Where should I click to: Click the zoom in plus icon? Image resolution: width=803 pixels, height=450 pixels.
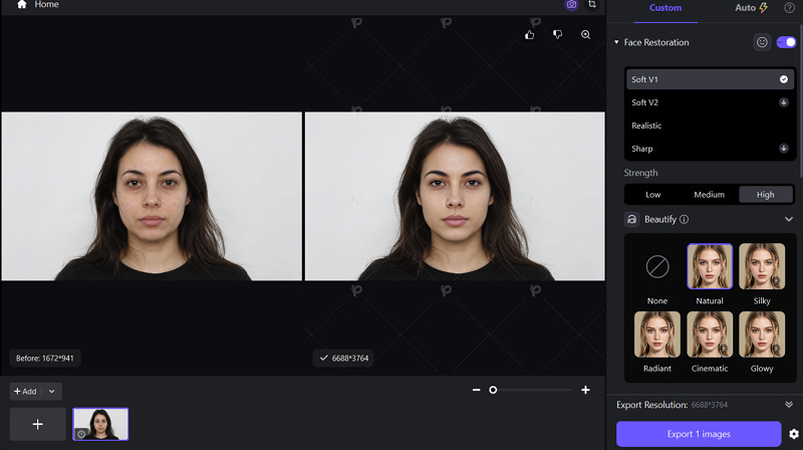pos(586,390)
